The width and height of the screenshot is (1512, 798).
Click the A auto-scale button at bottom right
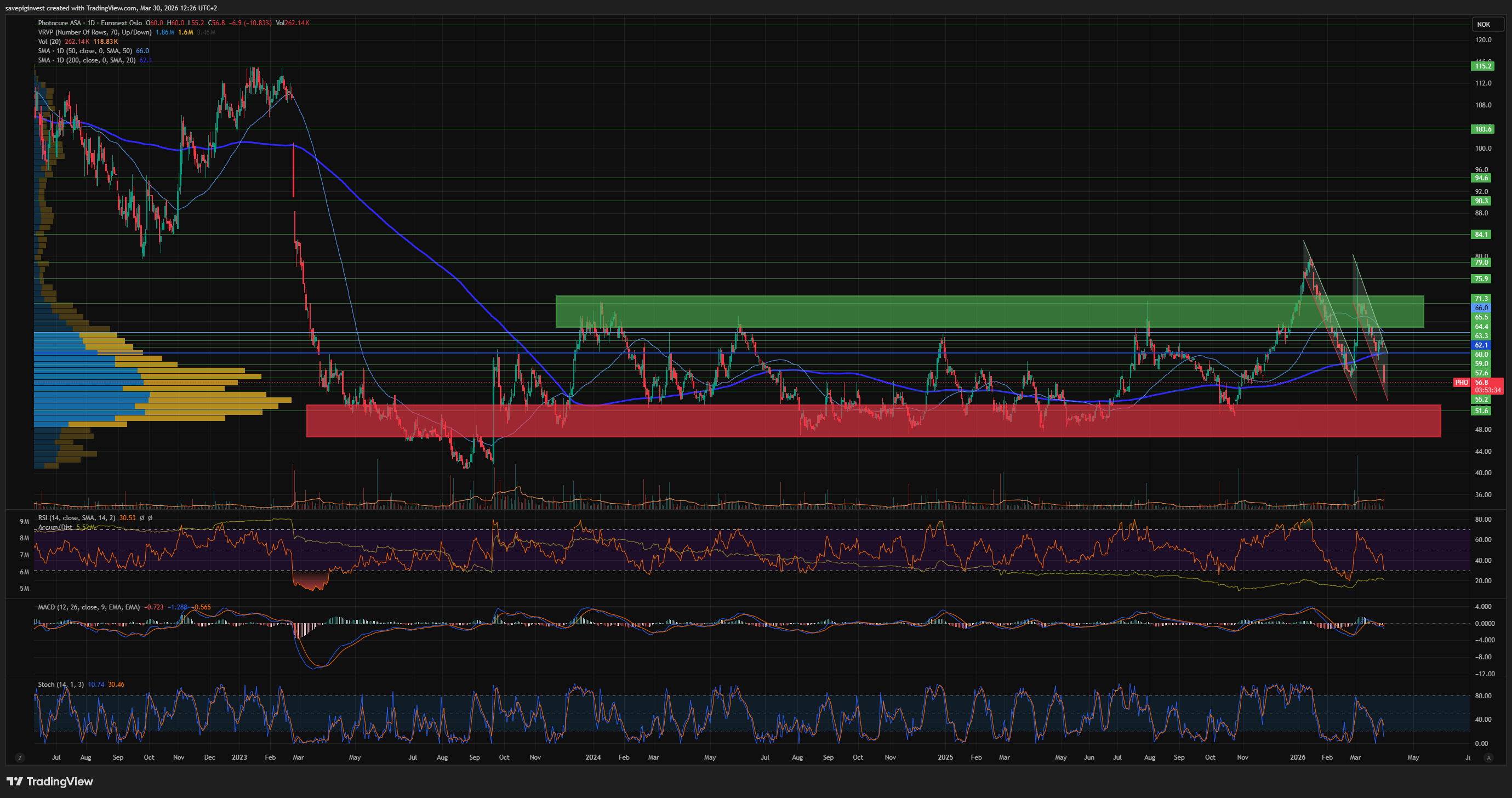[x=1488, y=757]
